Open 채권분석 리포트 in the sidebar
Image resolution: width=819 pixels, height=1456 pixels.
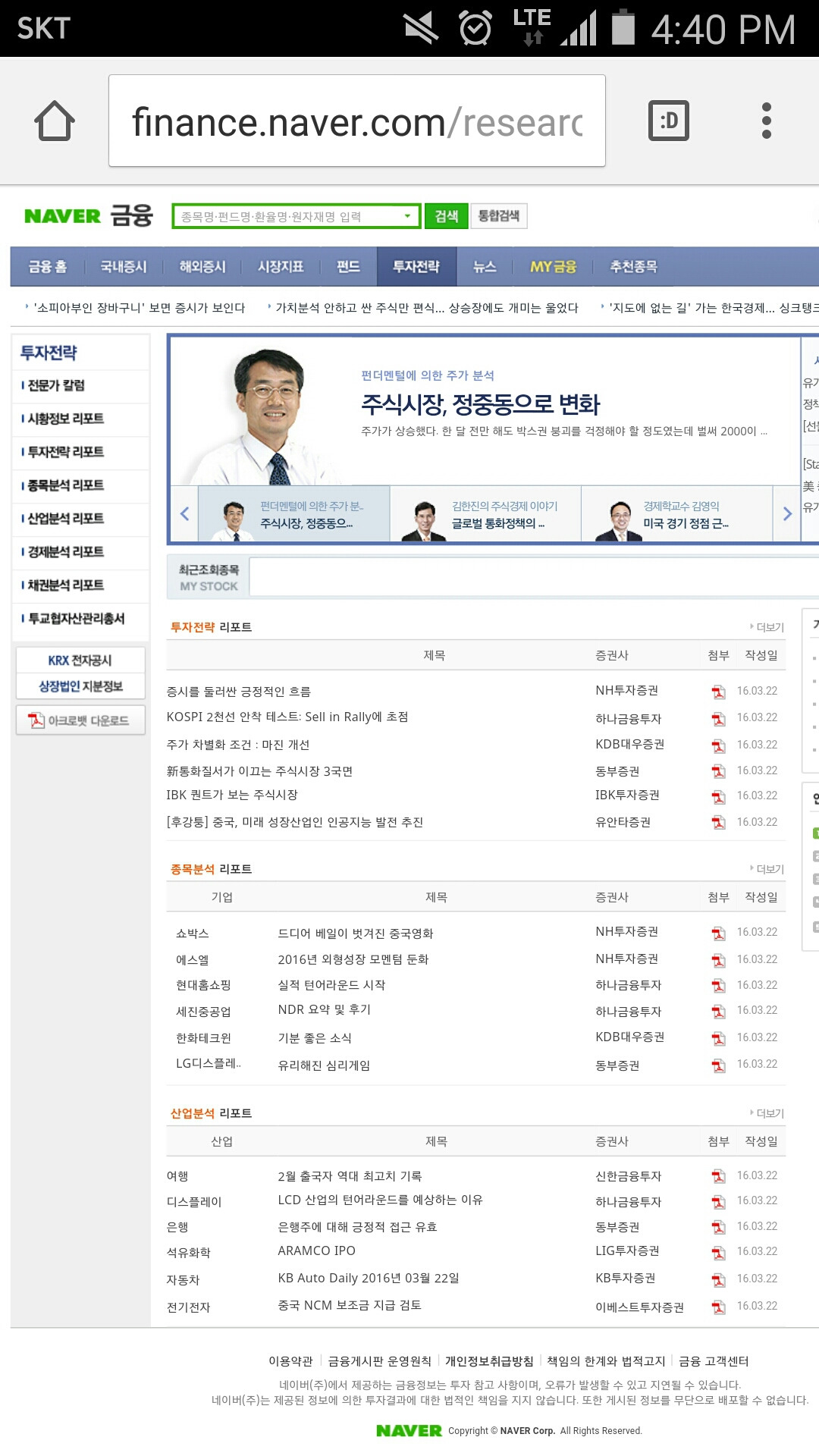click(x=66, y=585)
